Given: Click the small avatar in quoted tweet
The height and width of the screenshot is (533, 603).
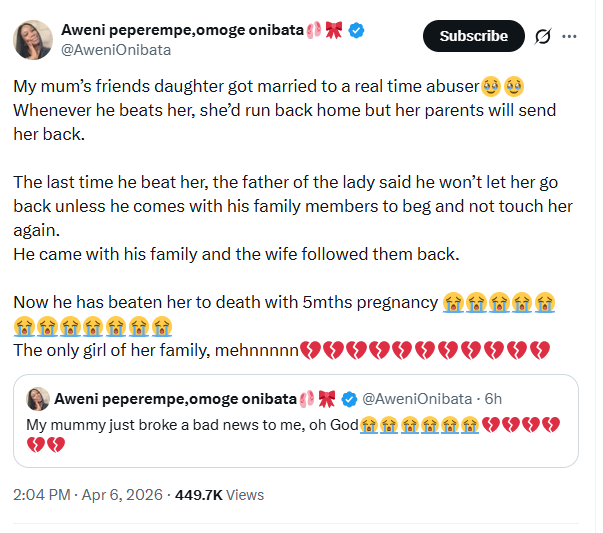Looking at the screenshot, I should tap(39, 398).
